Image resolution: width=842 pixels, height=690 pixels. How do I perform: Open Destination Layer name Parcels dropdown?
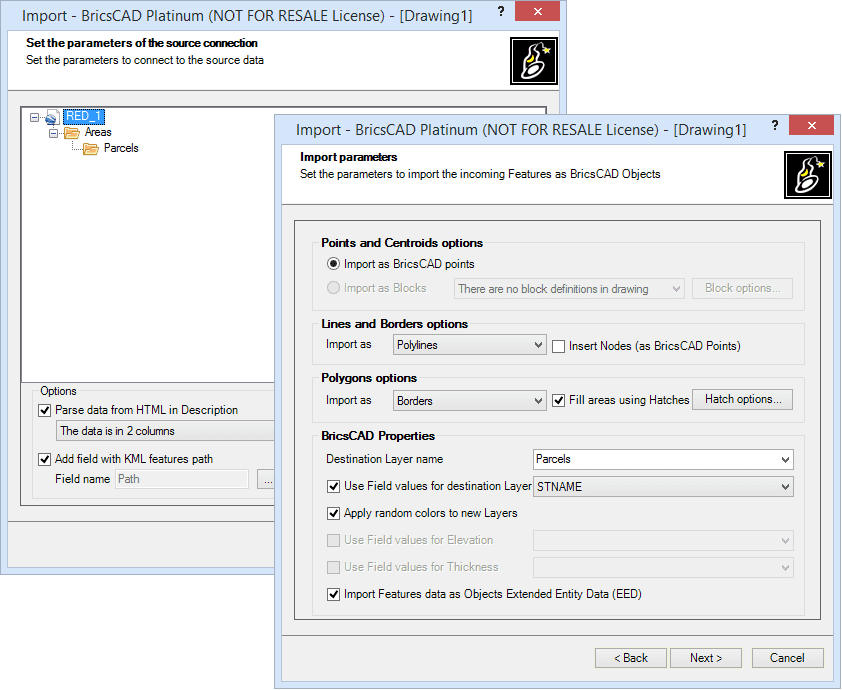click(663, 460)
